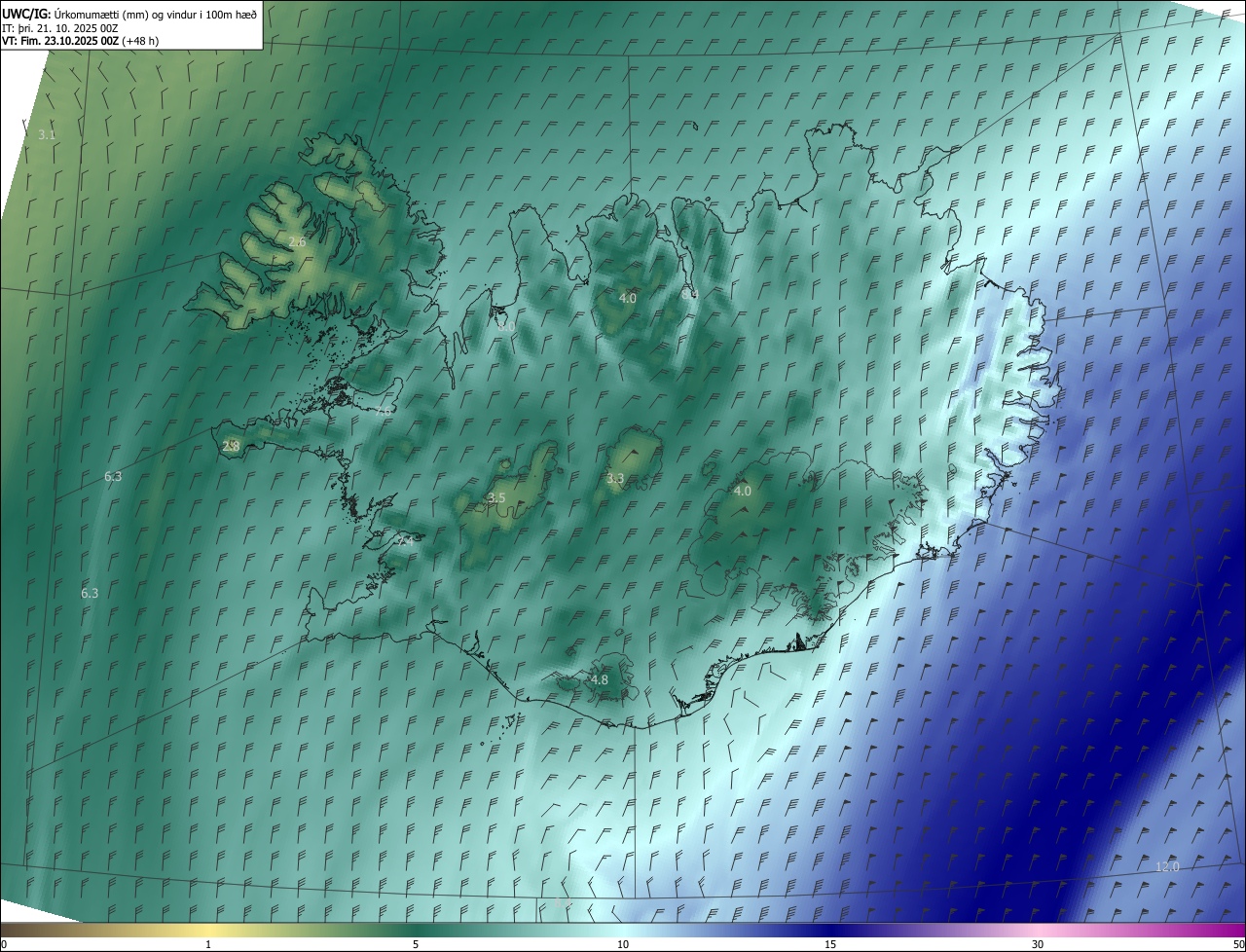Click the '4.8' value over Mýrdalsjökull glacier

(x=600, y=680)
